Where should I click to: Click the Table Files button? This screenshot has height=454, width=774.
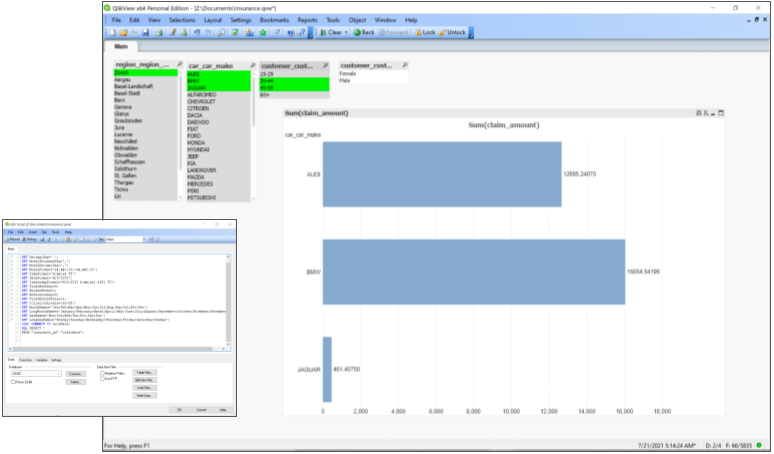144,373
